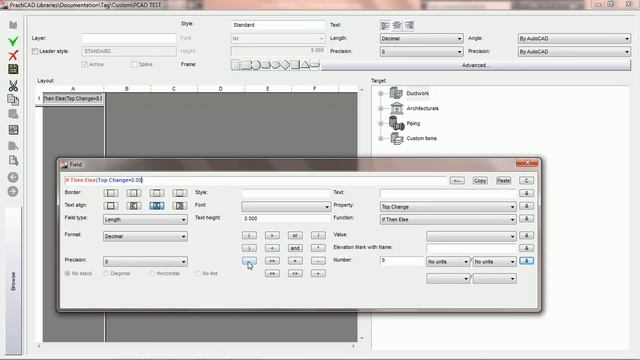
Task: Select the No line radio button
Action: tap(198, 273)
